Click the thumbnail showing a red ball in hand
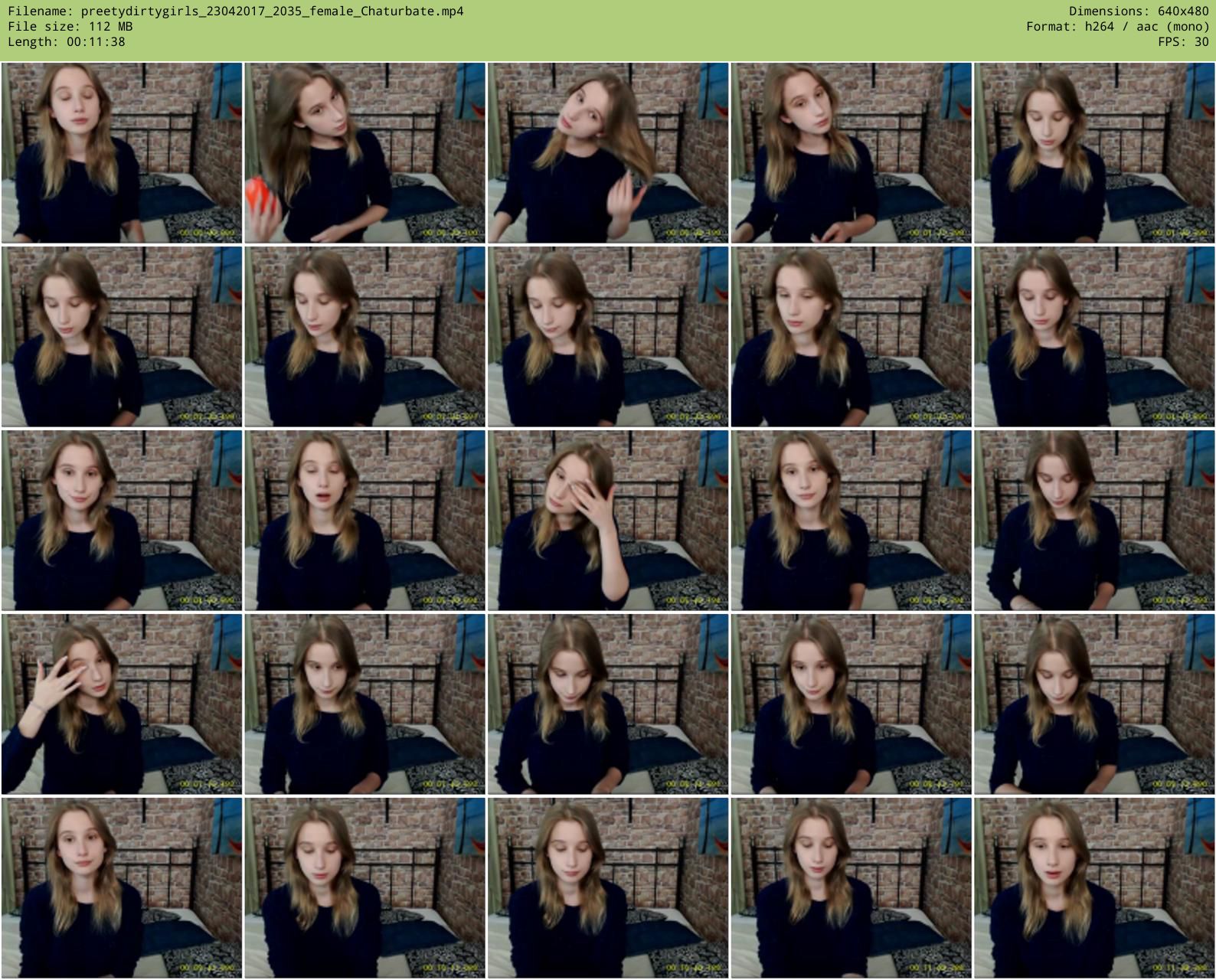The image size is (1216, 980). (364, 153)
